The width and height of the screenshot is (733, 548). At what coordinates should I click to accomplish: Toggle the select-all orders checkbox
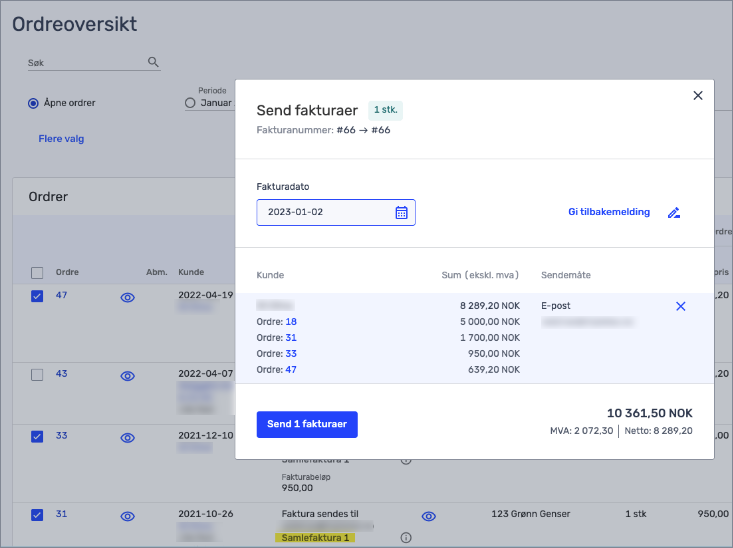click(37, 273)
